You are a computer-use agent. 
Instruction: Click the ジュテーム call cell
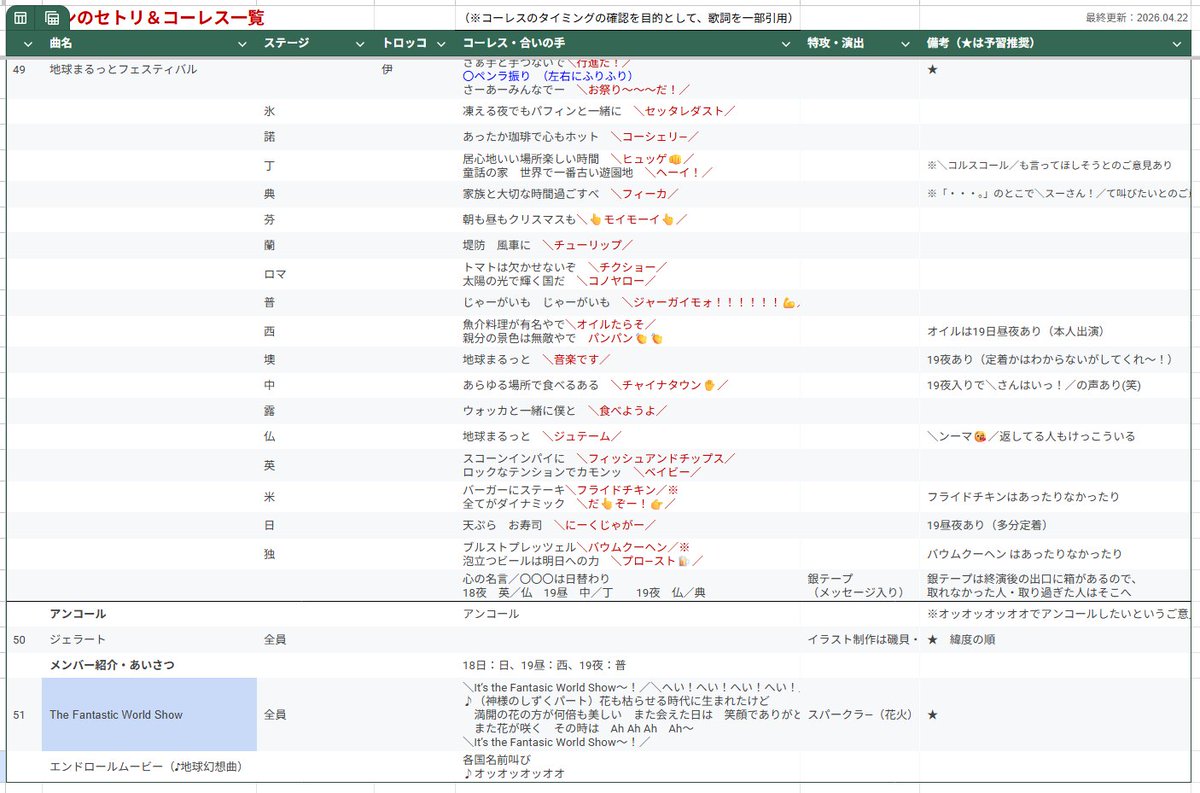[x=628, y=437]
